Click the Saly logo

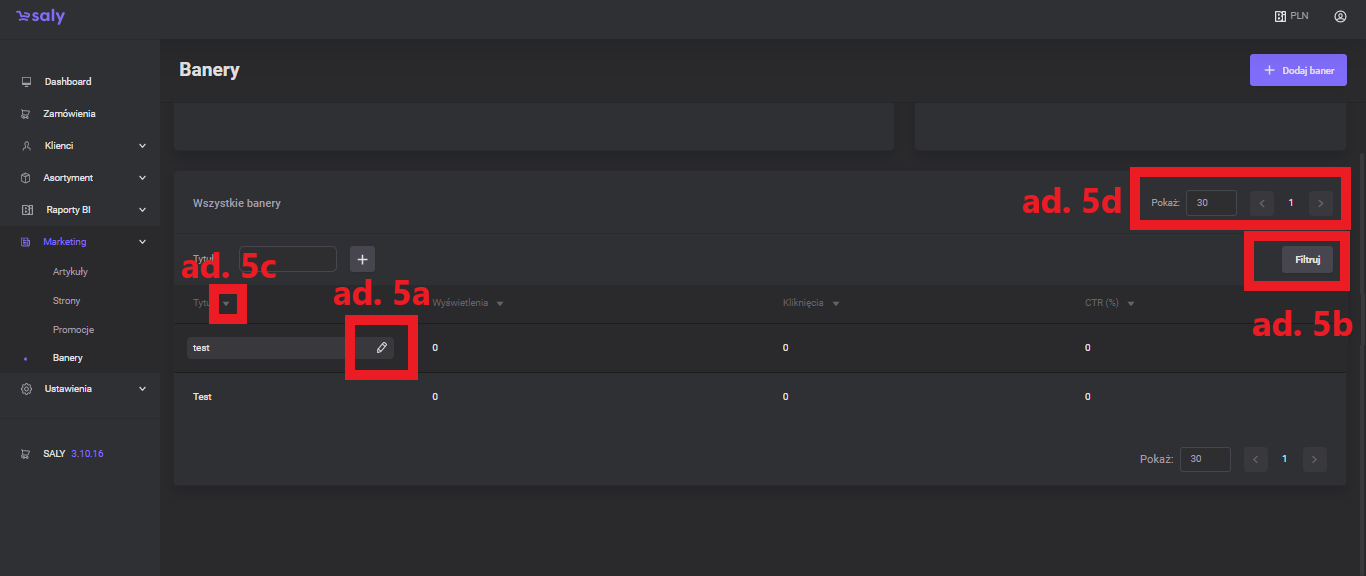tap(40, 17)
